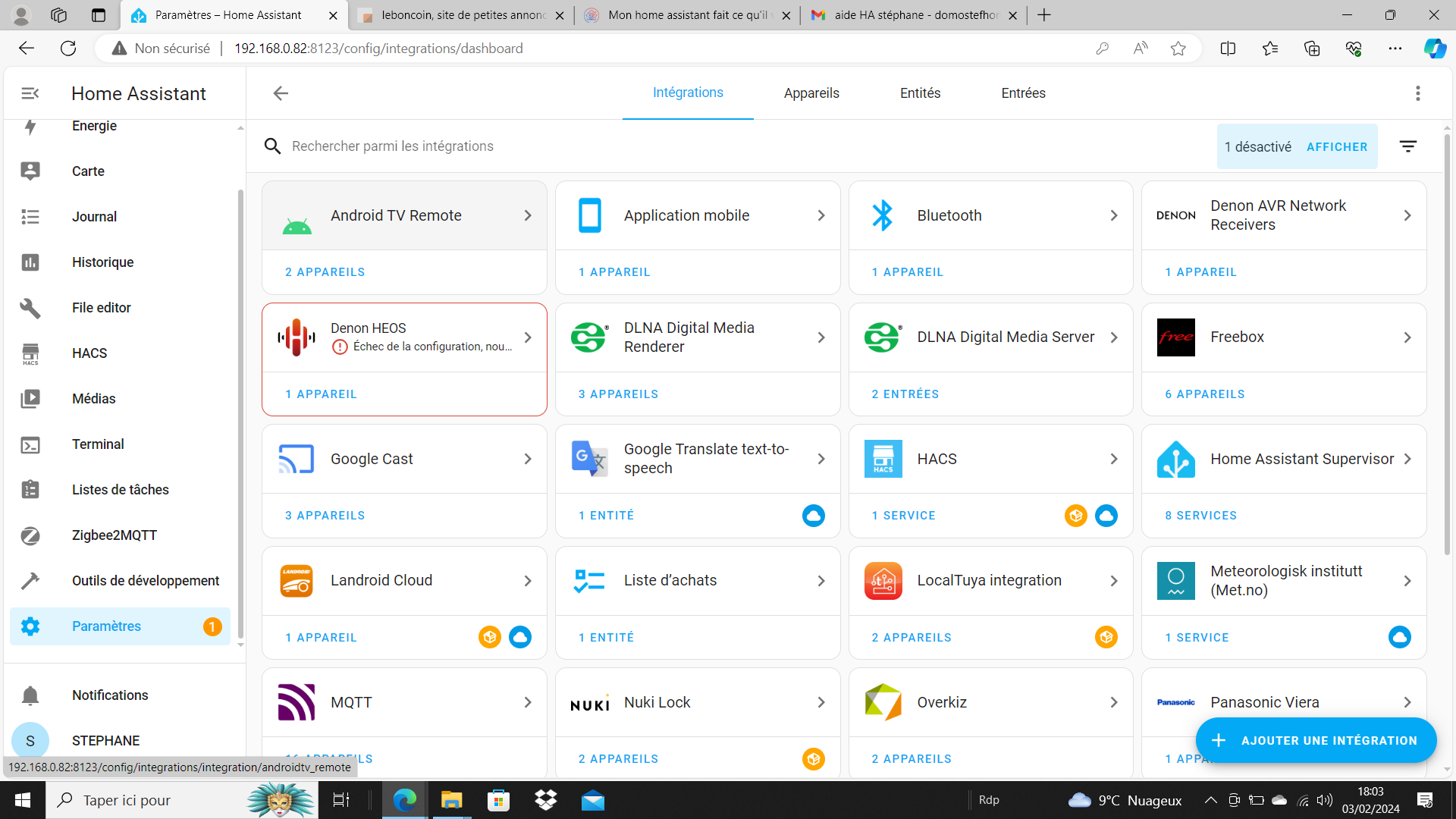Open 6 APPAREILS under Freebox
Viewport: 1456px width, 819px height.
click(1205, 394)
